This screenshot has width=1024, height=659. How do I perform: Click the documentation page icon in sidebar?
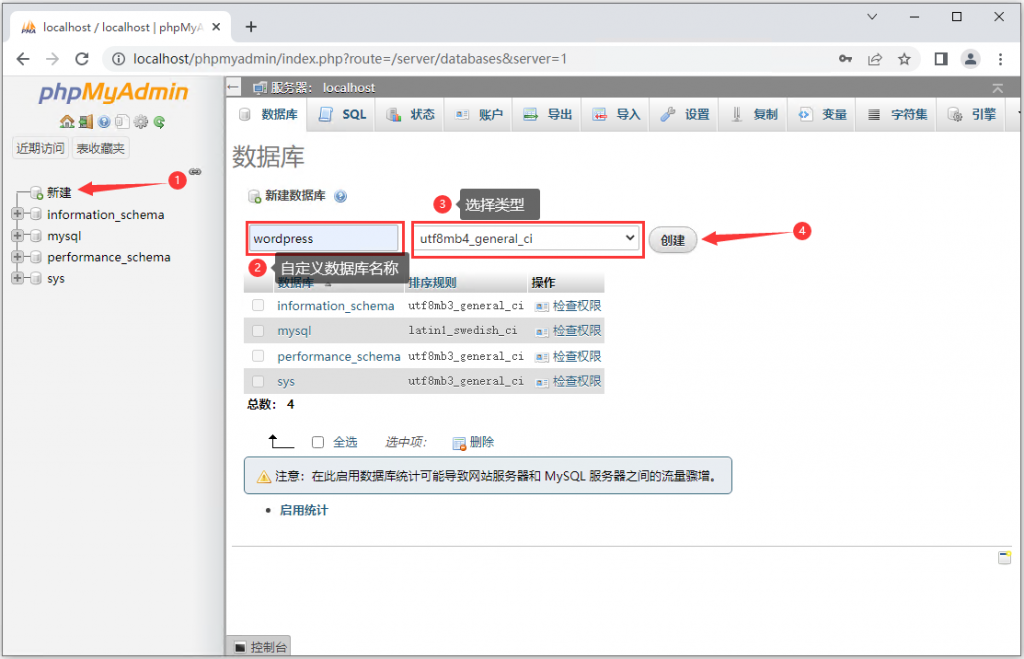[x=122, y=122]
